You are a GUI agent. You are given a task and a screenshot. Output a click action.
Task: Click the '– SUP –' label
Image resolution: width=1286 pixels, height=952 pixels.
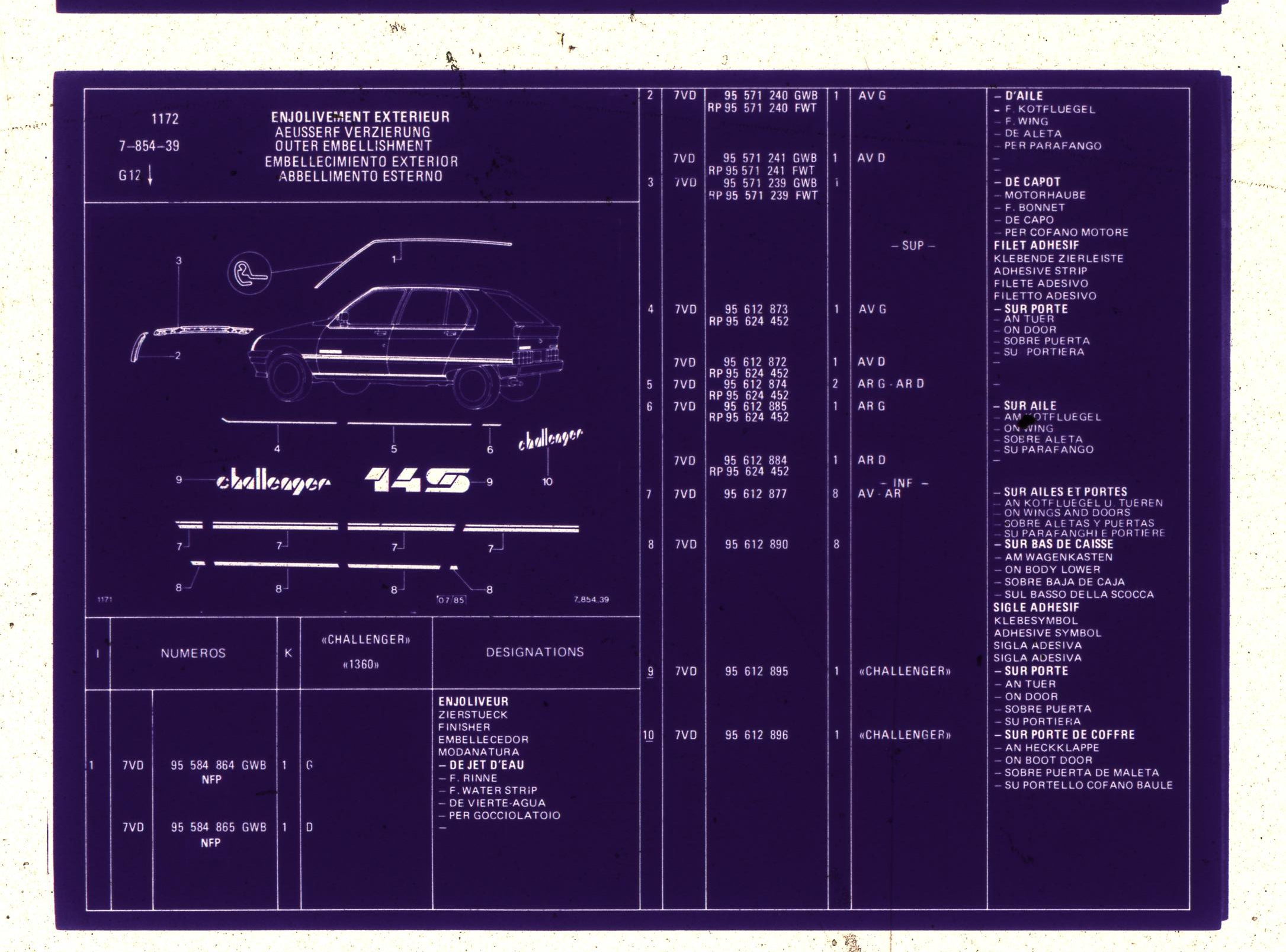pyautogui.click(x=913, y=245)
